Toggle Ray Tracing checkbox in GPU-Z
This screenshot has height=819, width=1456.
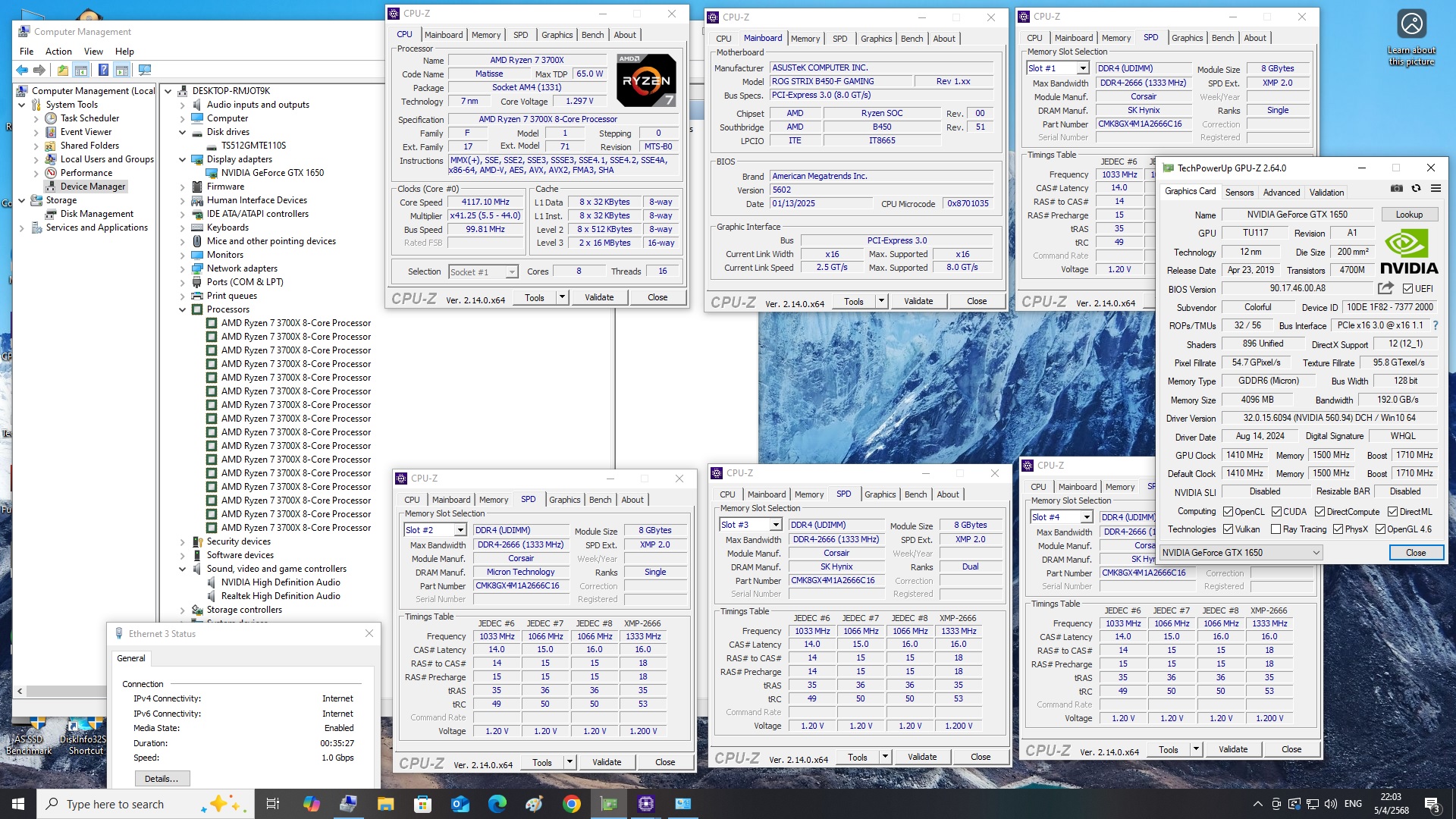1276,529
